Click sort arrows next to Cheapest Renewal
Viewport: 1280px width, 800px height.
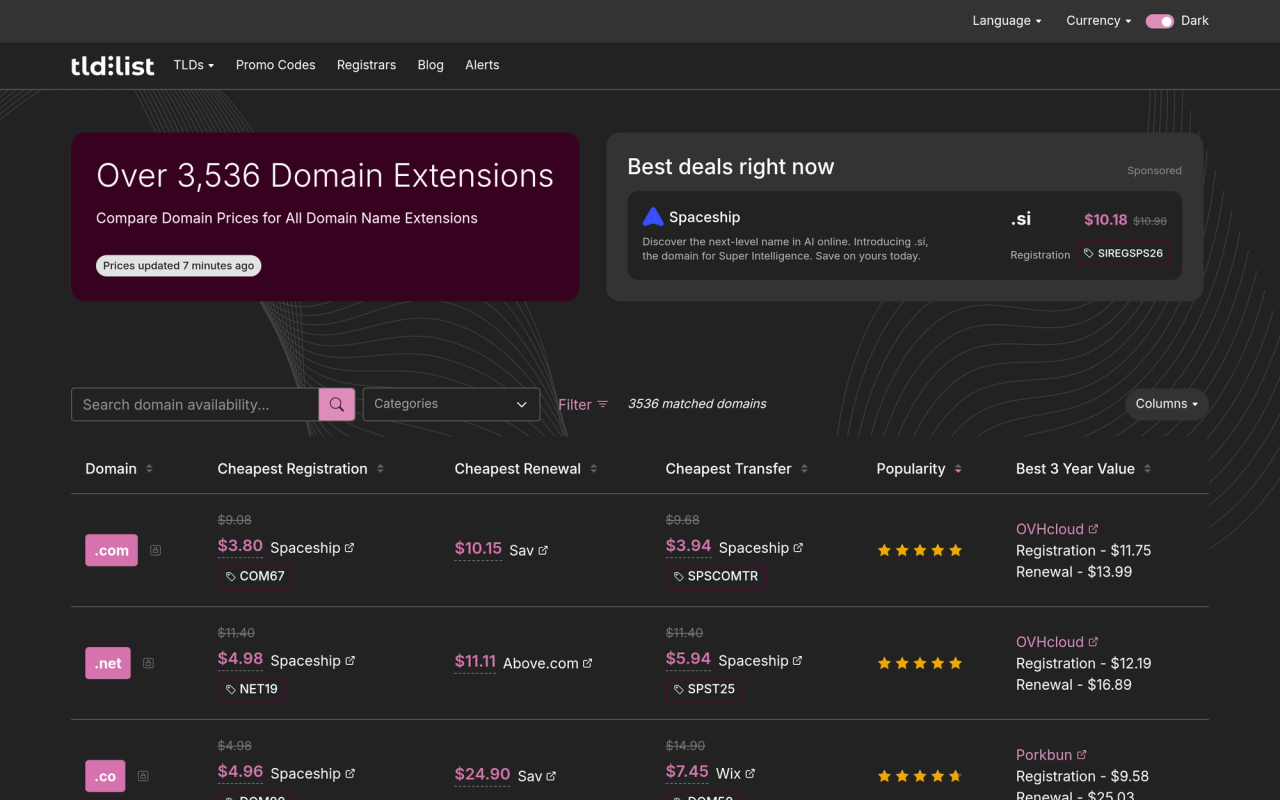pyautogui.click(x=593, y=469)
